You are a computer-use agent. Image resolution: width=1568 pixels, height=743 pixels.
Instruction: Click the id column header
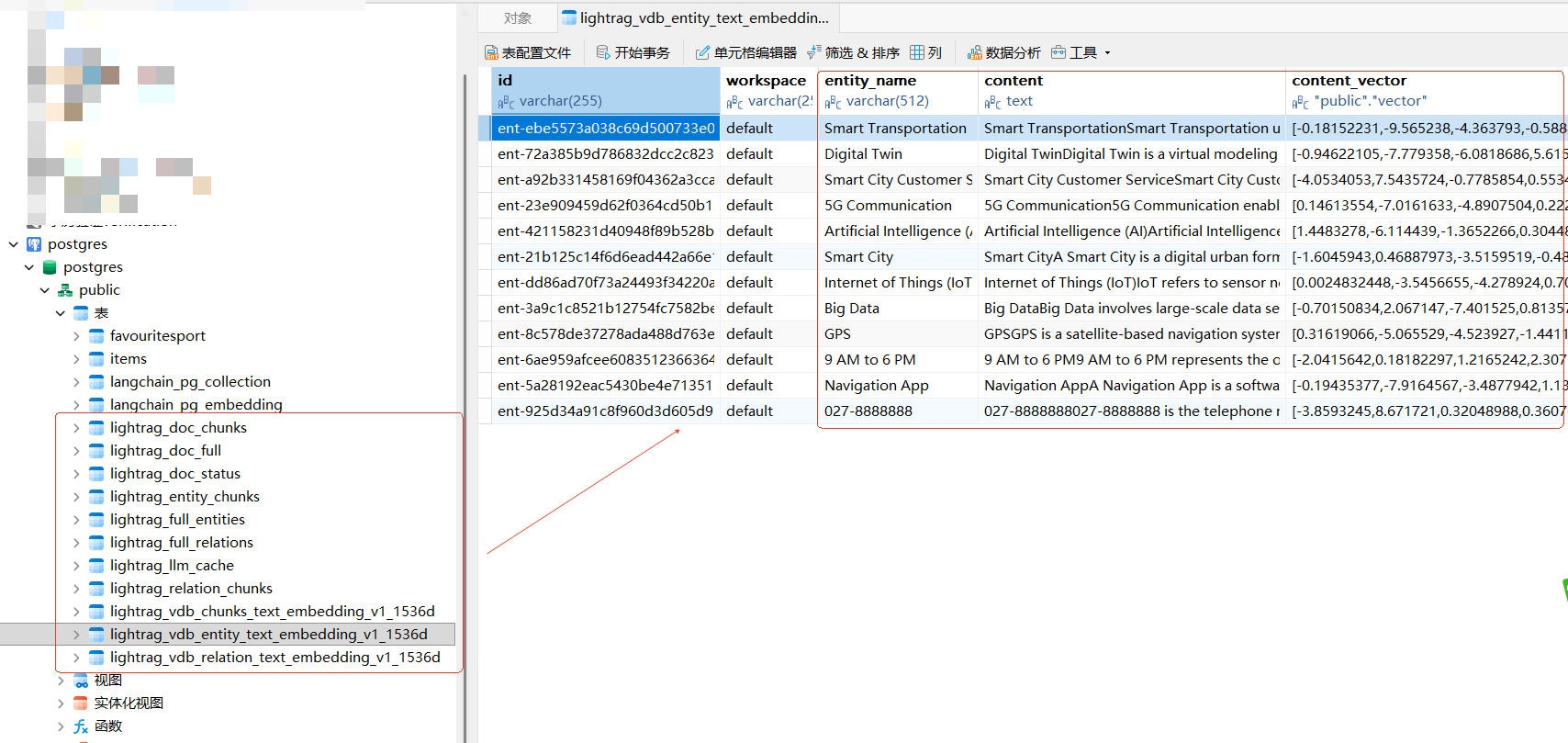click(606, 91)
